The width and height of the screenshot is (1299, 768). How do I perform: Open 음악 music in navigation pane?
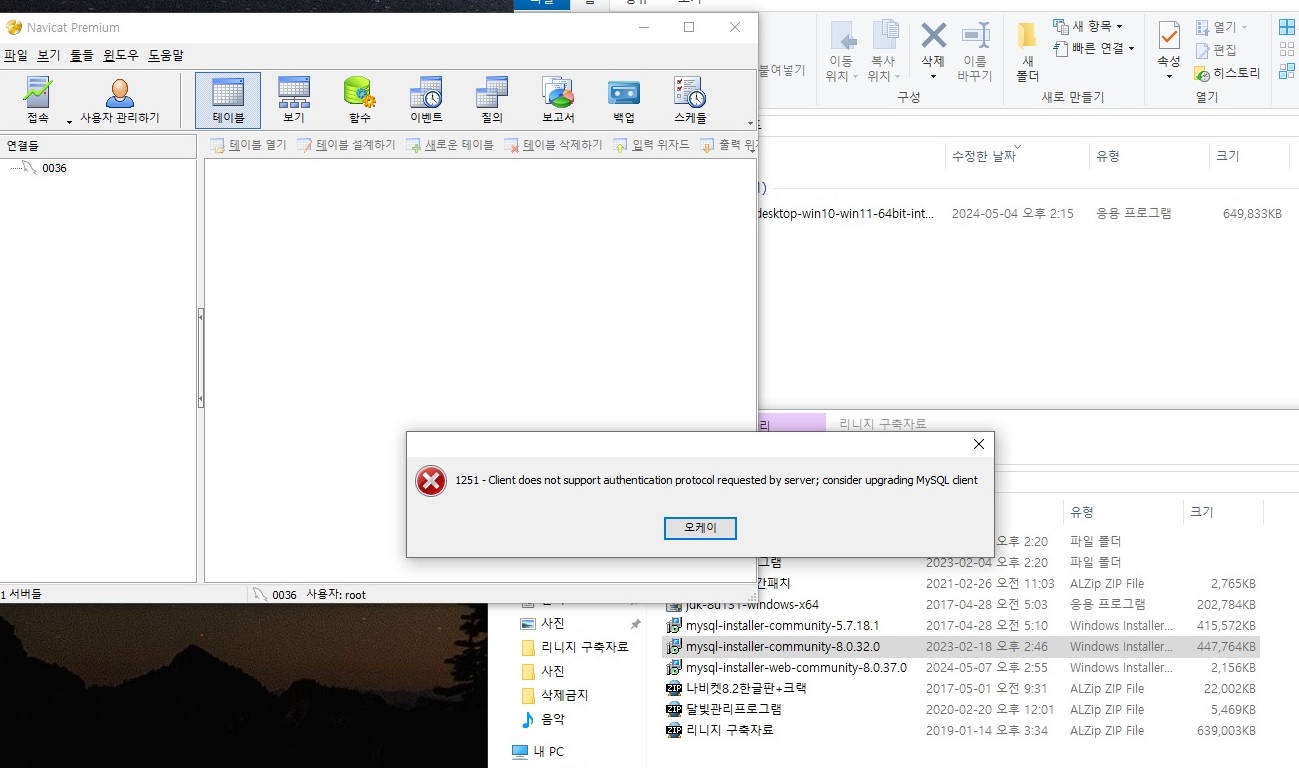(542, 719)
